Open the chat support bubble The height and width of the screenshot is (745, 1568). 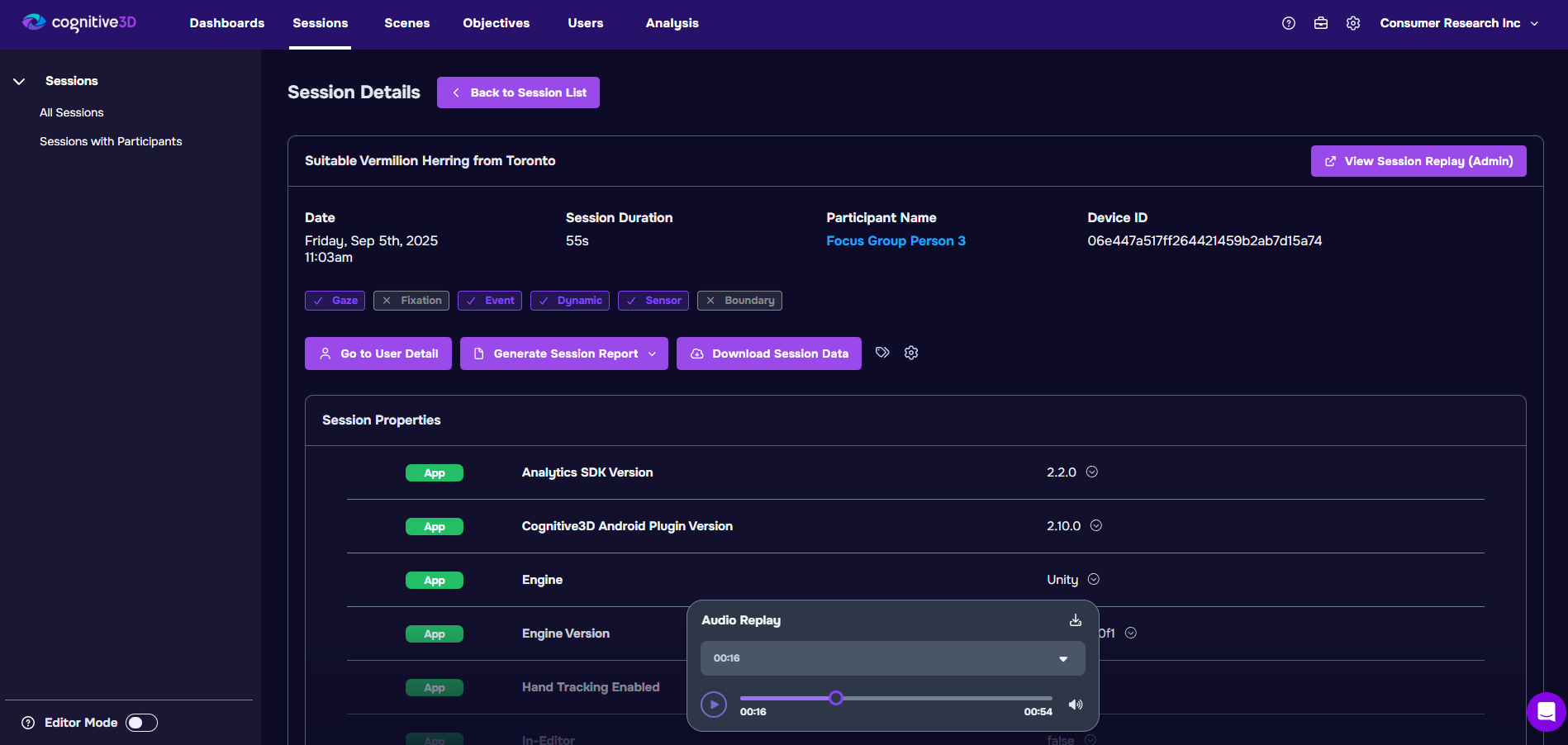tap(1546, 711)
